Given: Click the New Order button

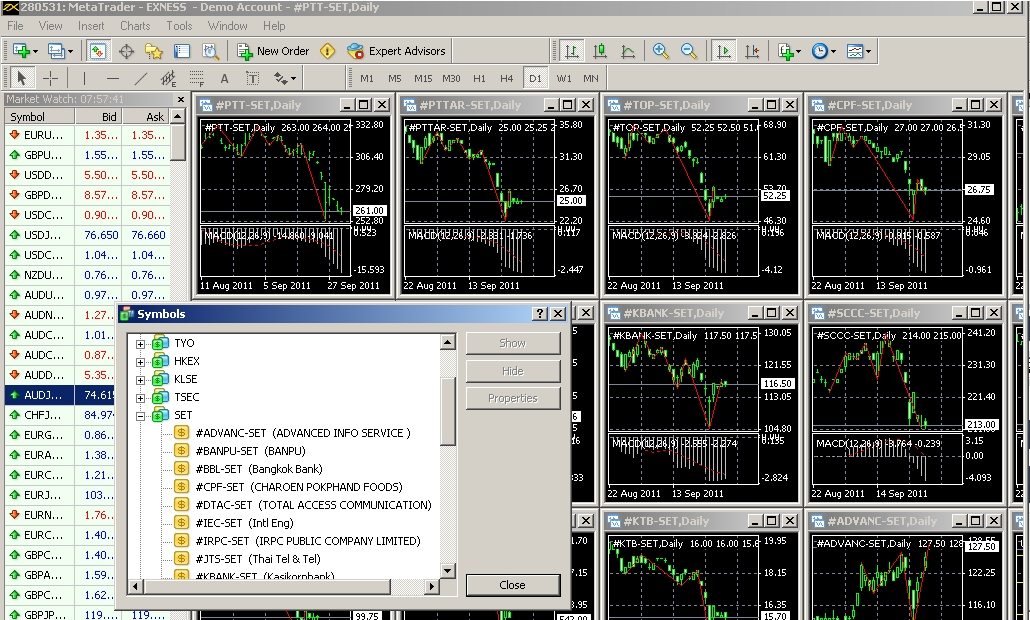Looking at the screenshot, I should 273,51.
